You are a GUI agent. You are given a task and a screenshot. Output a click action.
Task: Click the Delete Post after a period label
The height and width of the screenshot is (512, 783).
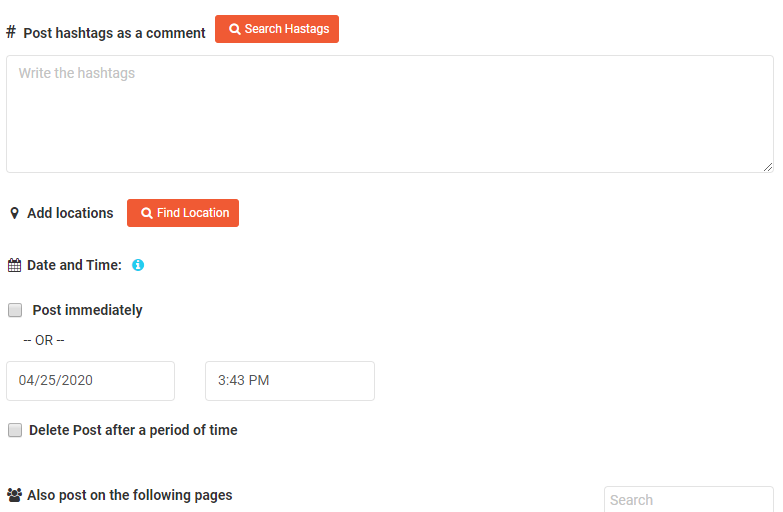[133, 430]
